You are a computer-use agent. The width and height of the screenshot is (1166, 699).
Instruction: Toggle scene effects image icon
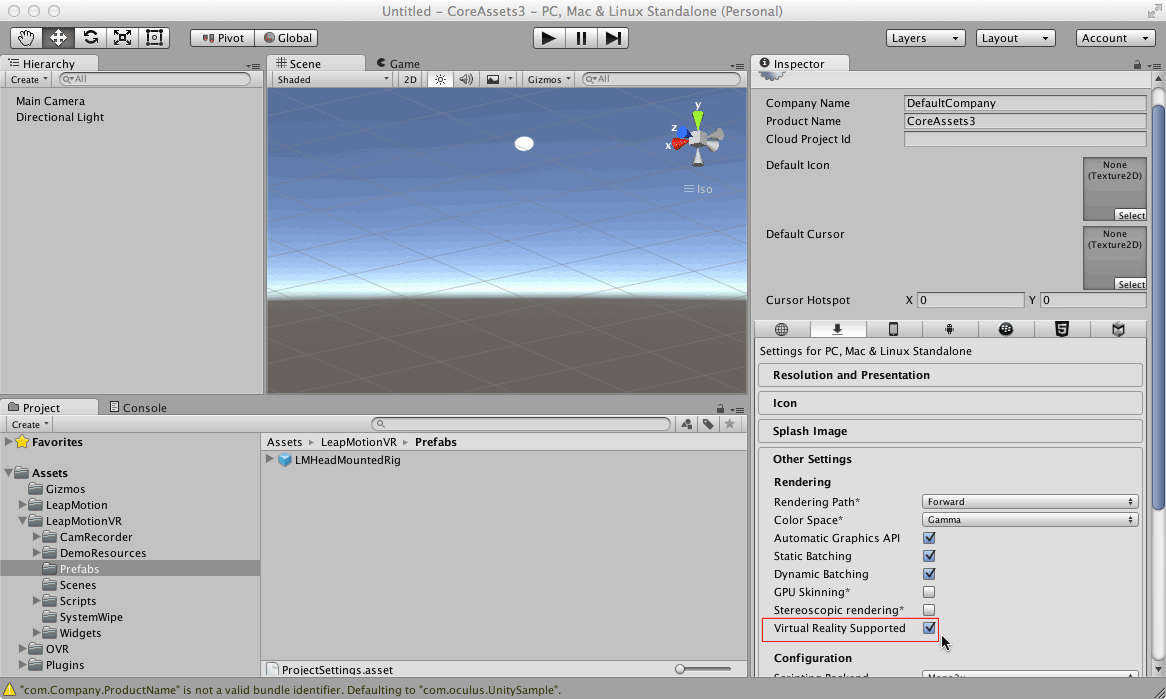[493, 80]
